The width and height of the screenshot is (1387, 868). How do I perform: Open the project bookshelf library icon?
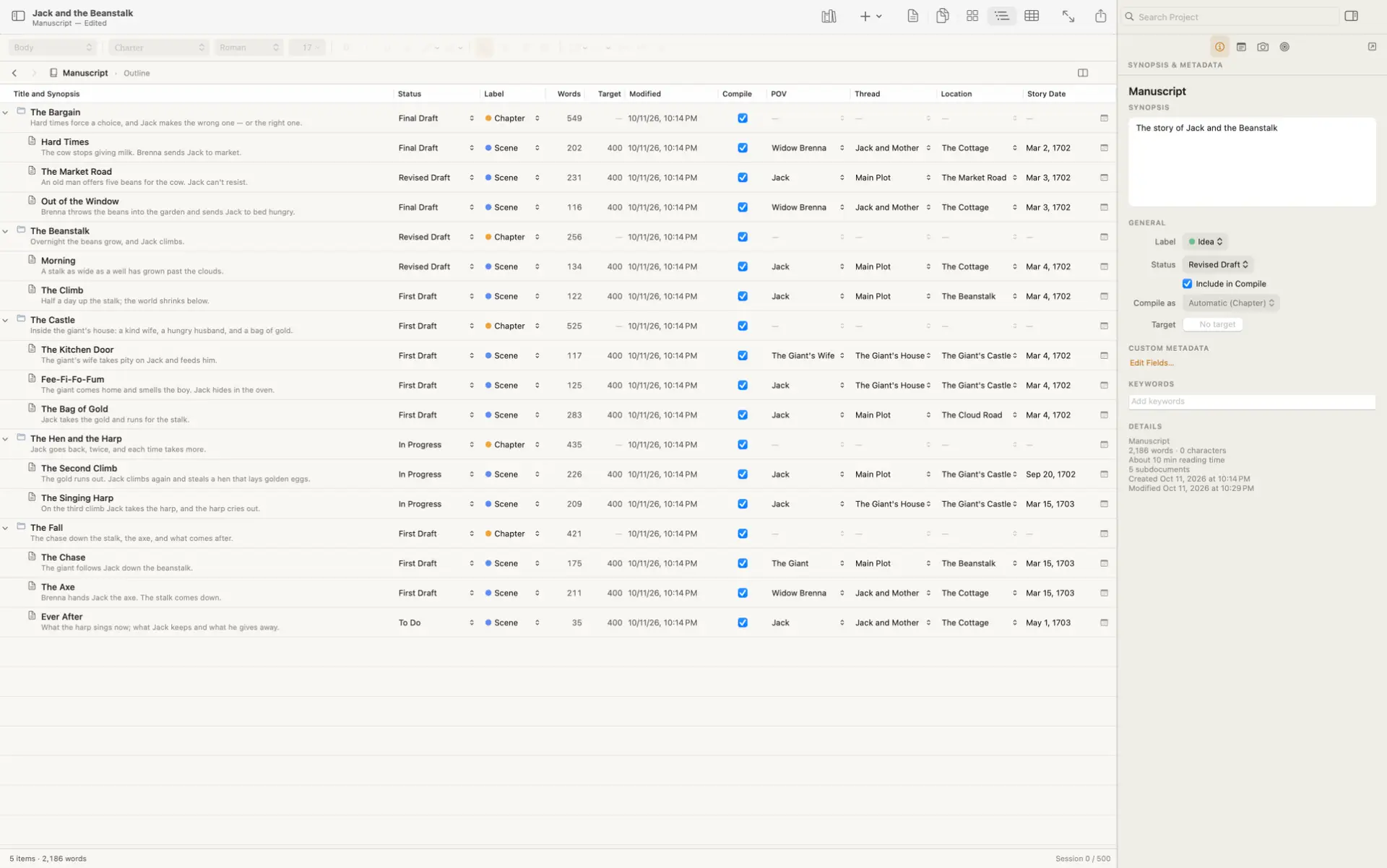[x=829, y=16]
